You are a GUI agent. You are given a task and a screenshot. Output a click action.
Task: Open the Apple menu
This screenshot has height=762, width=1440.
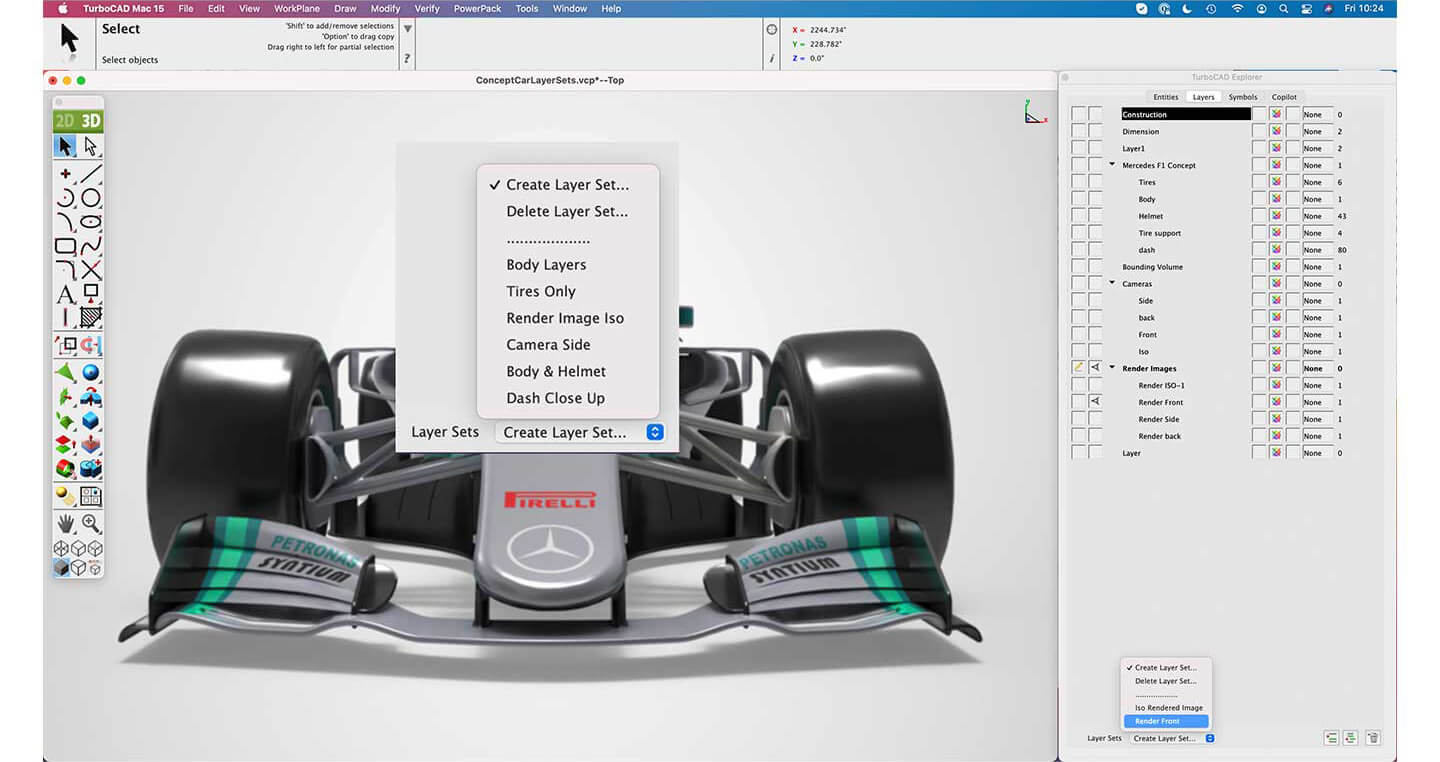tap(62, 8)
